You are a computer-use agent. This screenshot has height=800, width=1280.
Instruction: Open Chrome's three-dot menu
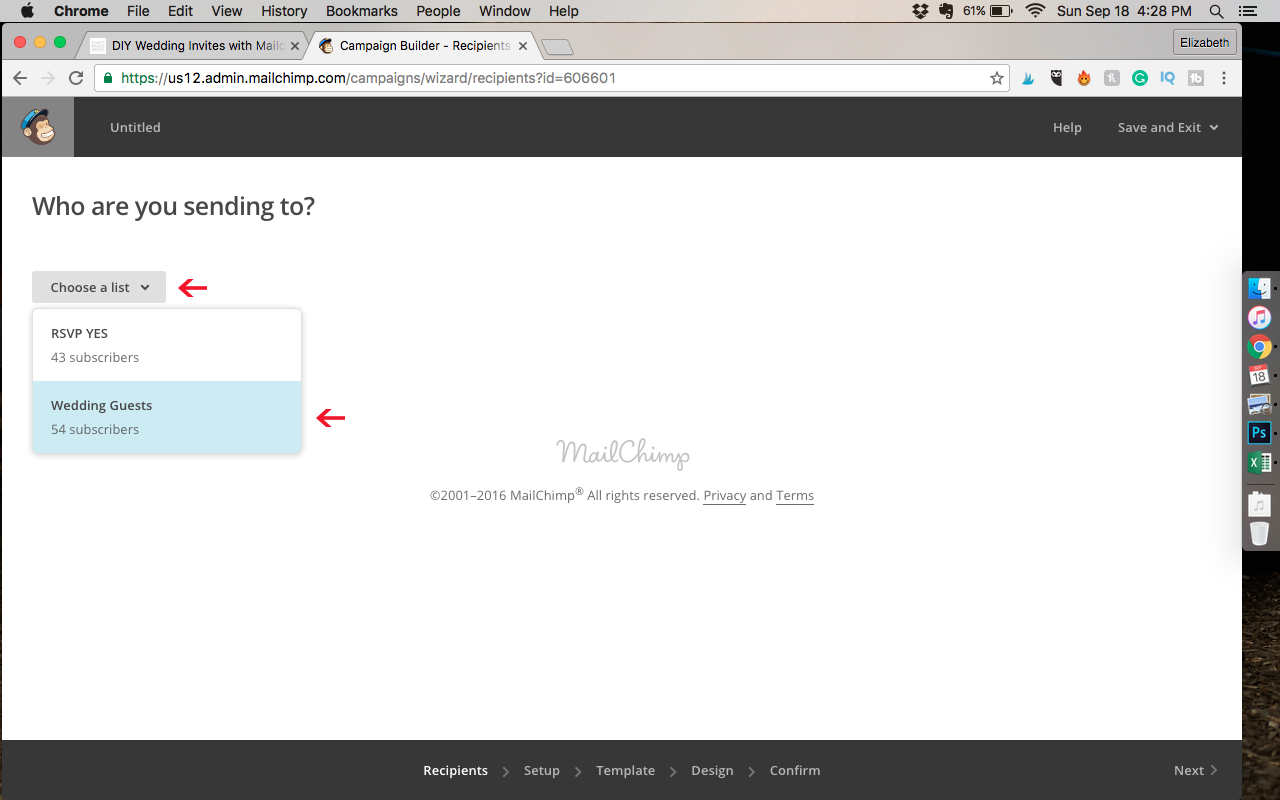[1224, 78]
